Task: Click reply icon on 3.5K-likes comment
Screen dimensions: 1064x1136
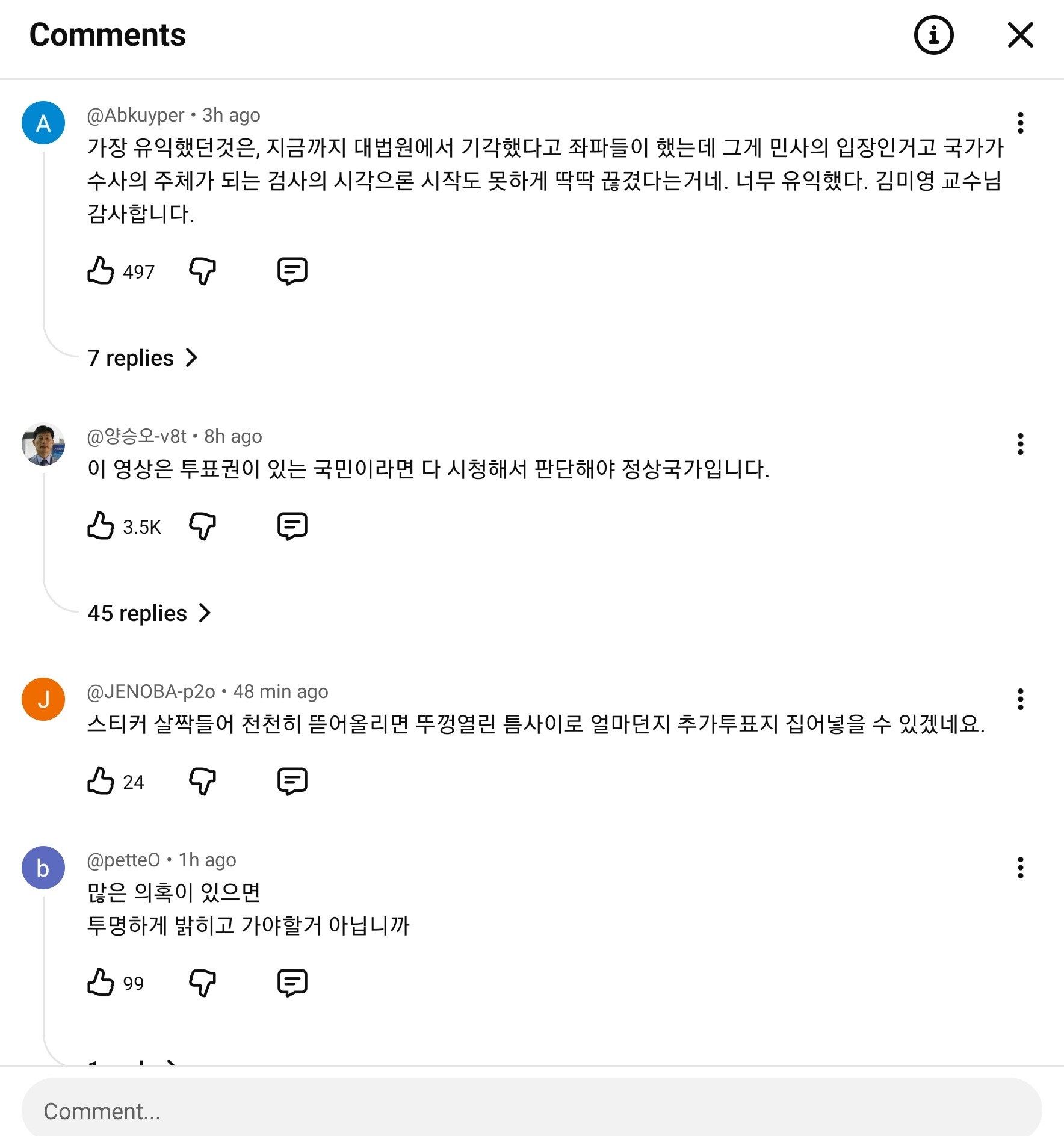Action: click(292, 526)
